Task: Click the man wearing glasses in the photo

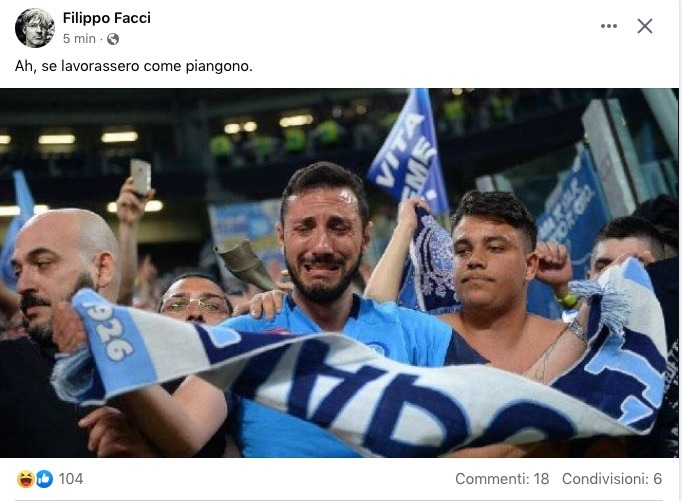Action: coord(195,300)
